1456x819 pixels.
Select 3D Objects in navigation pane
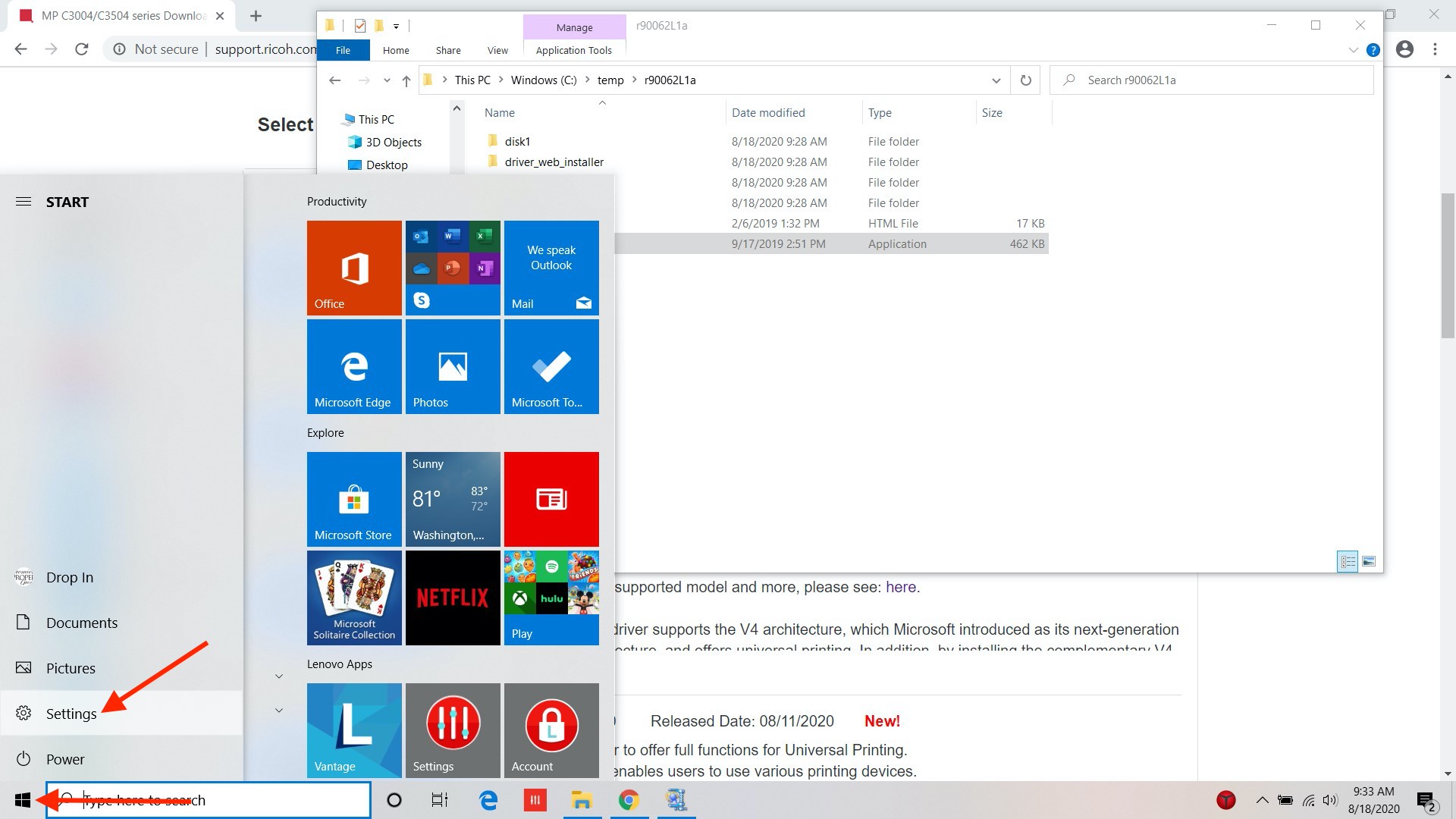click(x=394, y=143)
